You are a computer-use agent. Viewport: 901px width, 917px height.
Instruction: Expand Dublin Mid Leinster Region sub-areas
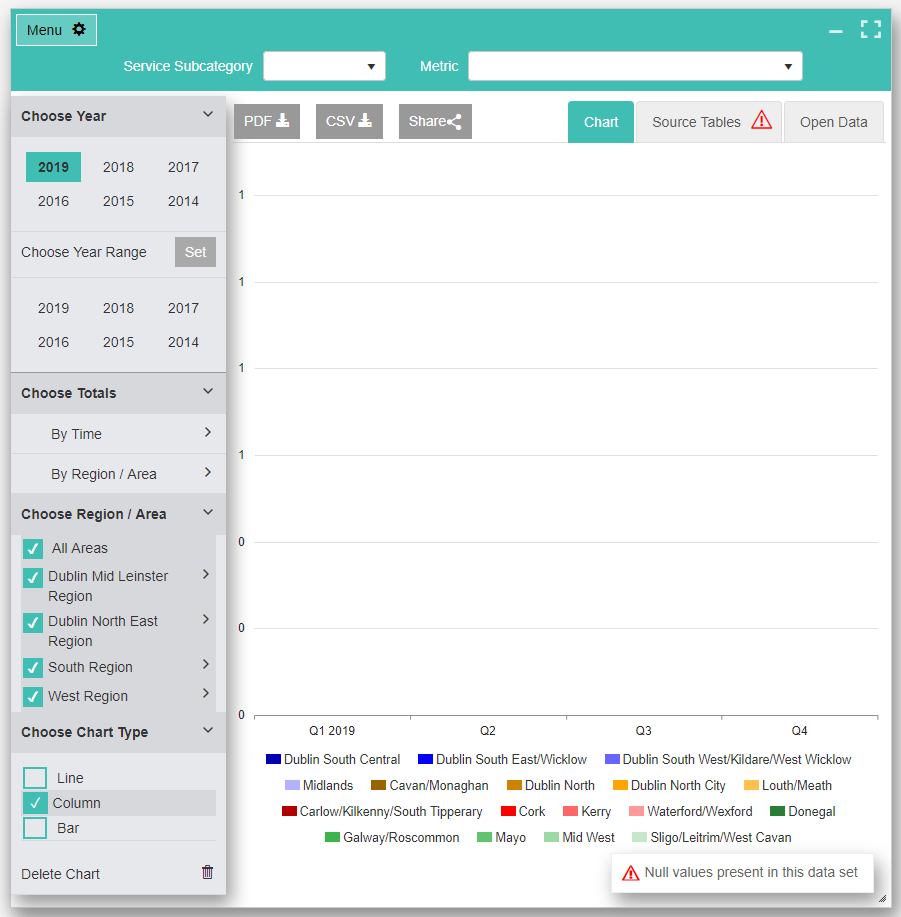coord(206,574)
